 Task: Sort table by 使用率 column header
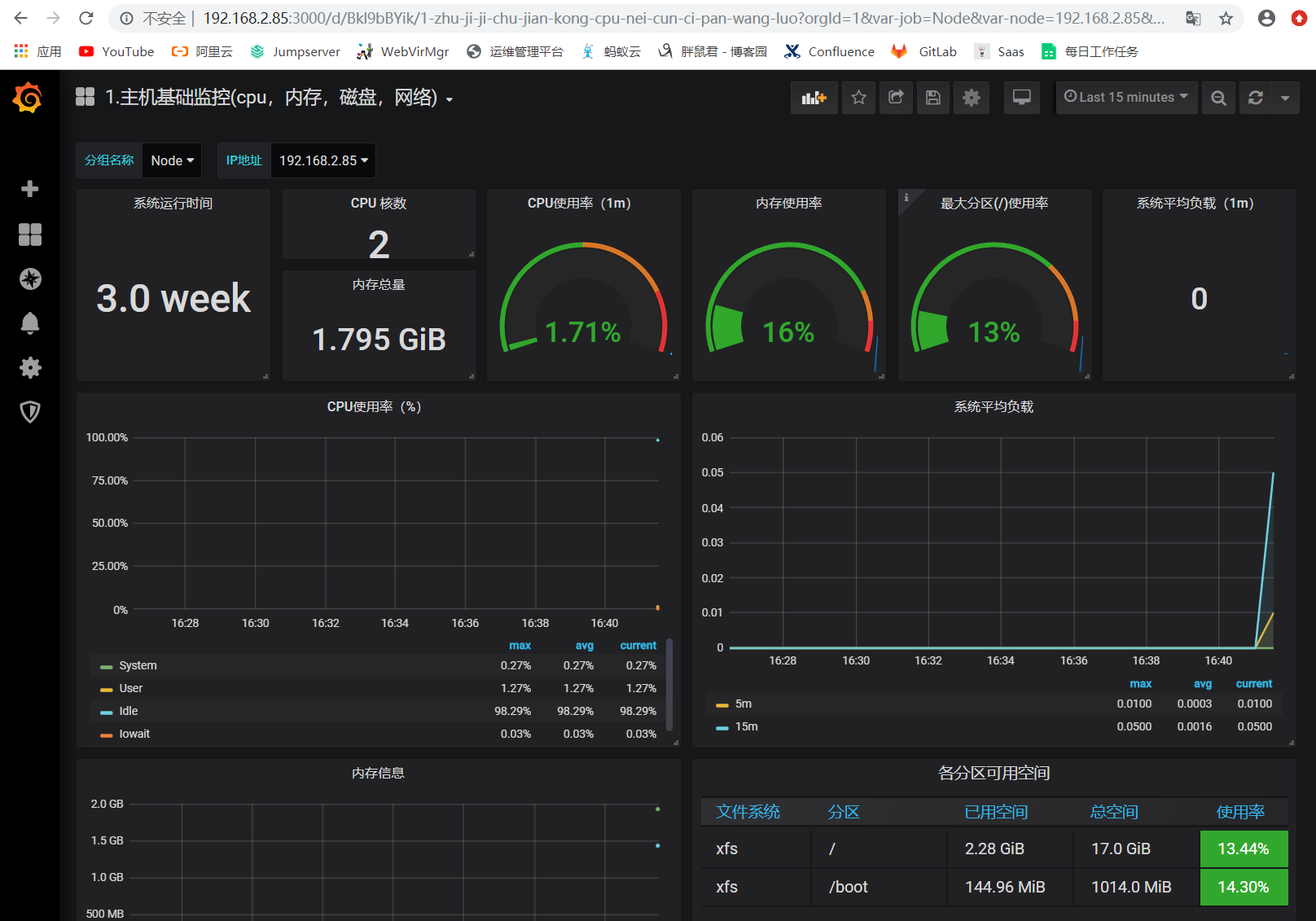coord(1240,812)
